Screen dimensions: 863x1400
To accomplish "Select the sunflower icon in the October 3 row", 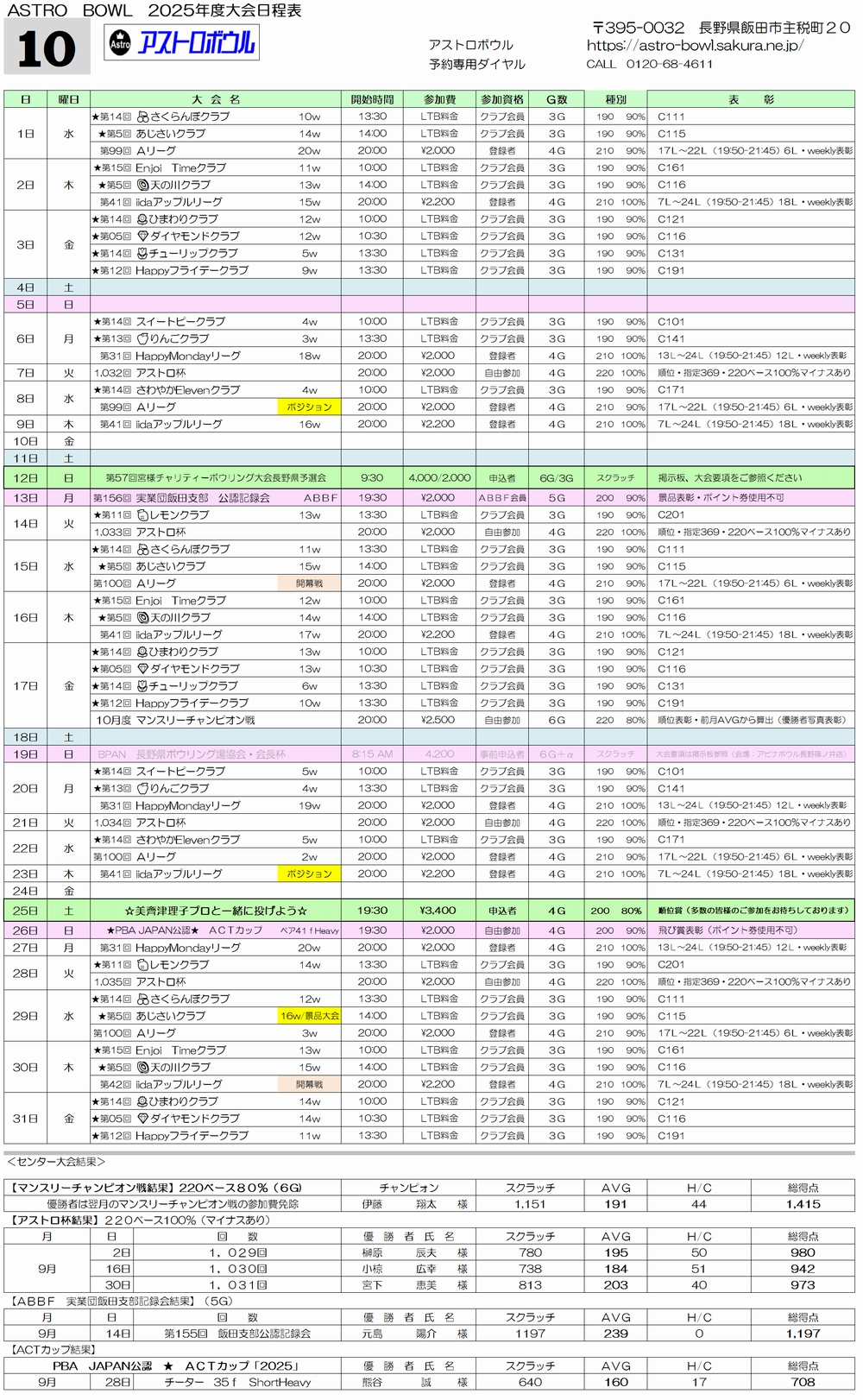I will tap(143, 219).
